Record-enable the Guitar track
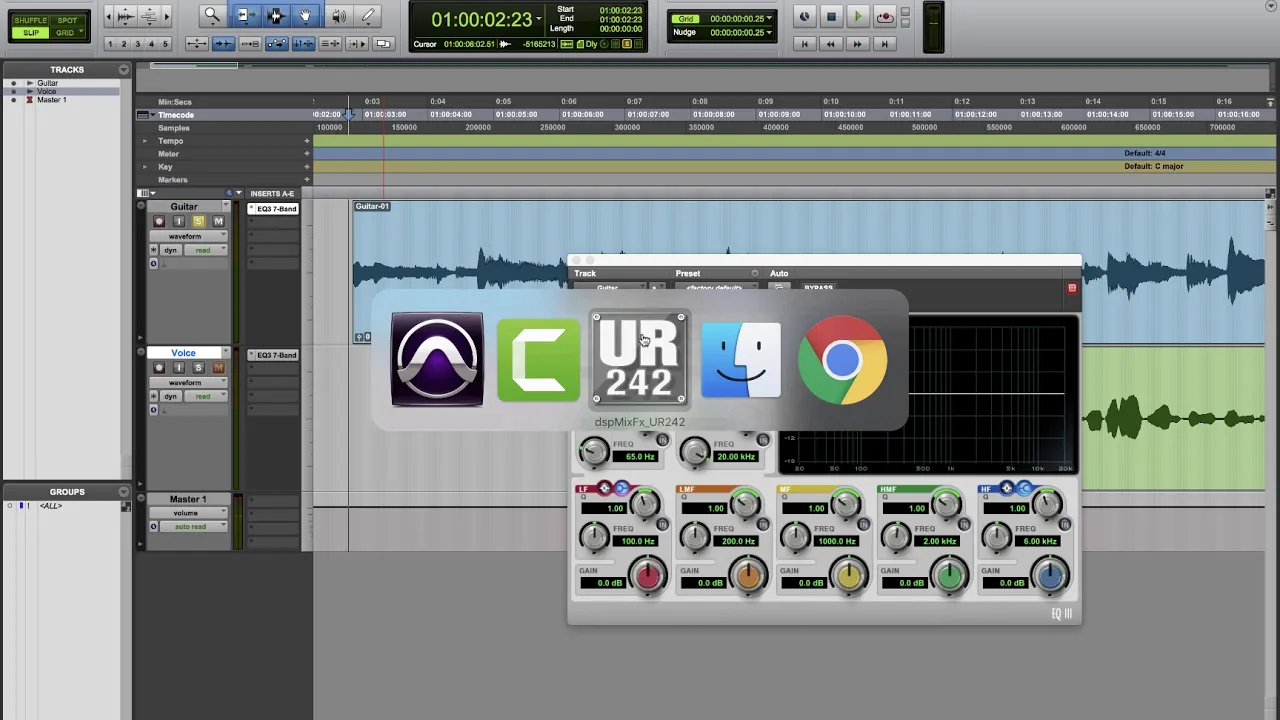1280x720 pixels. 158,221
